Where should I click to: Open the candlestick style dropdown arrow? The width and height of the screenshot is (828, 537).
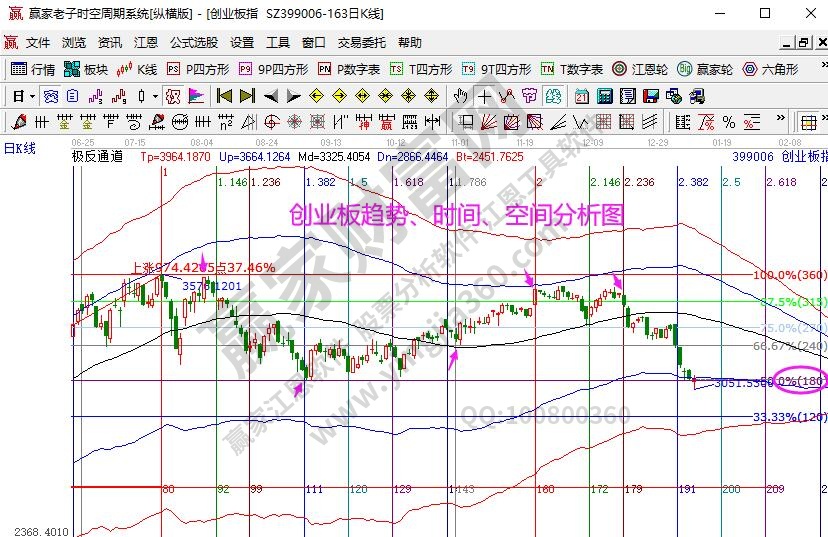154,96
